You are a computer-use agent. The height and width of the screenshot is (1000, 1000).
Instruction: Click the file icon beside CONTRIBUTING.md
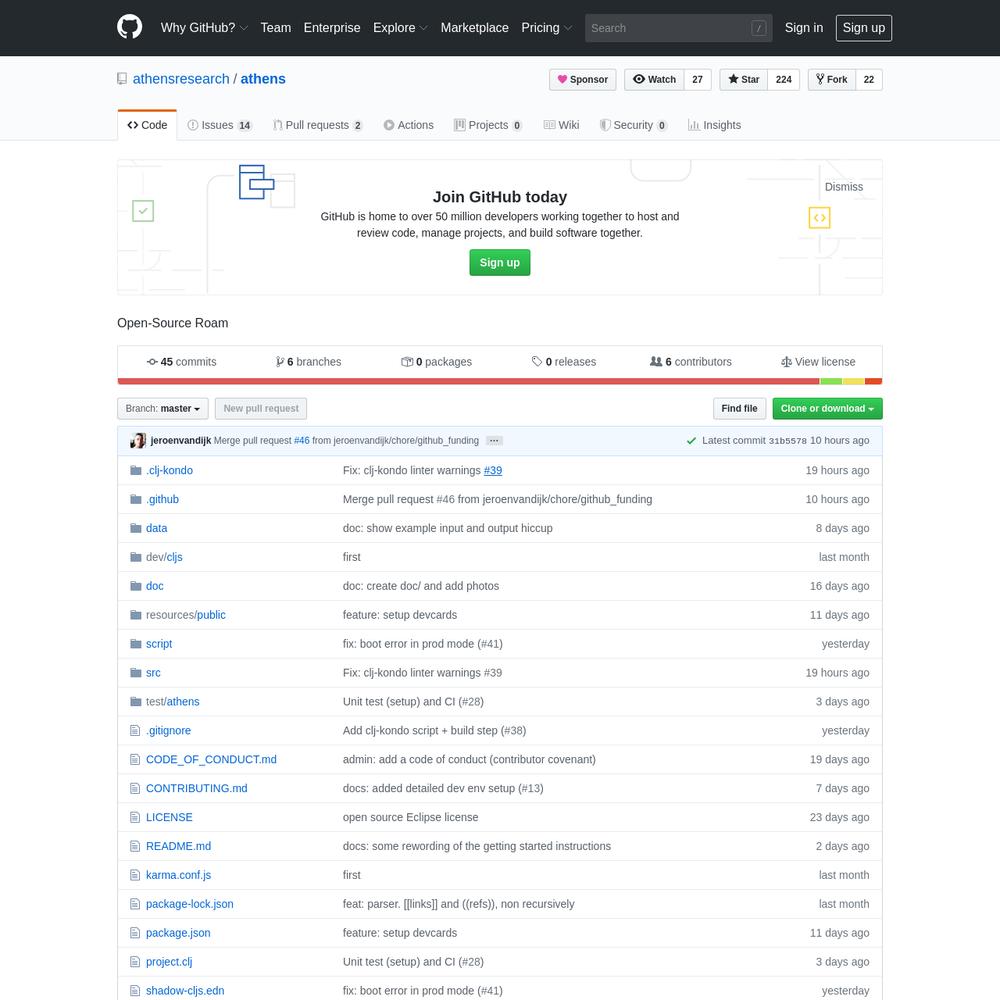(135, 788)
